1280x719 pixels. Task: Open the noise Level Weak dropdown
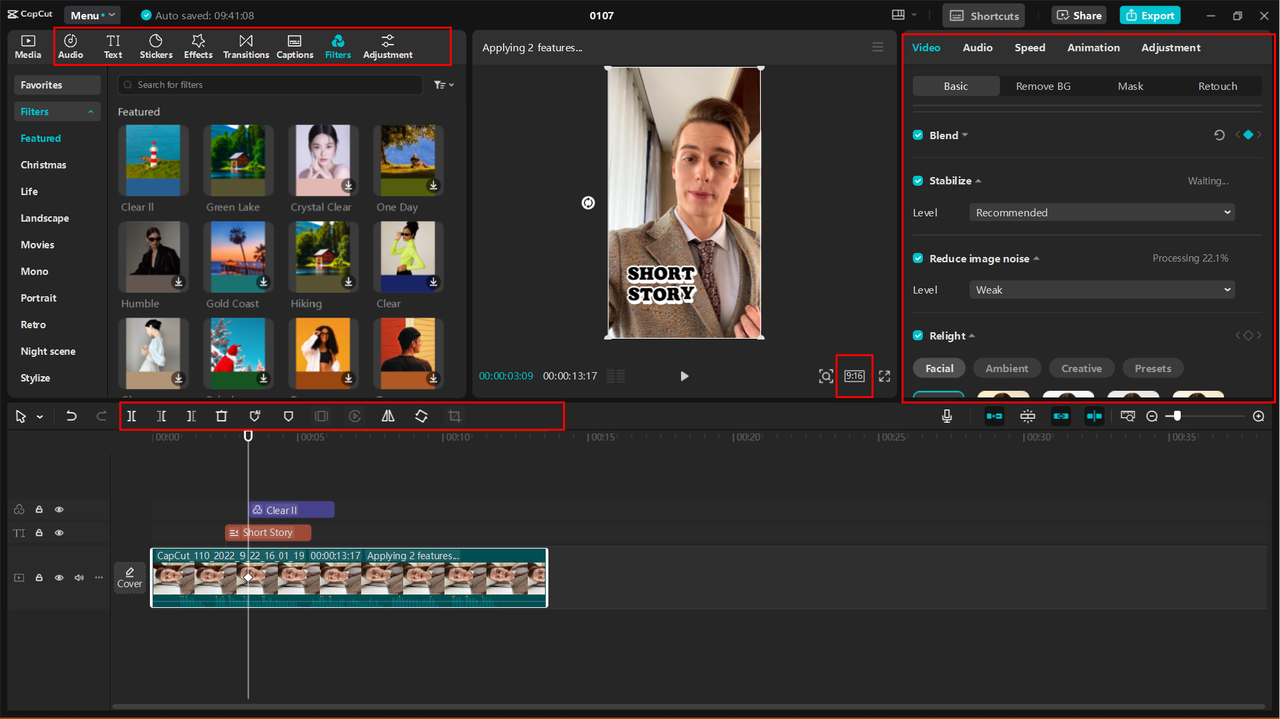(1102, 289)
